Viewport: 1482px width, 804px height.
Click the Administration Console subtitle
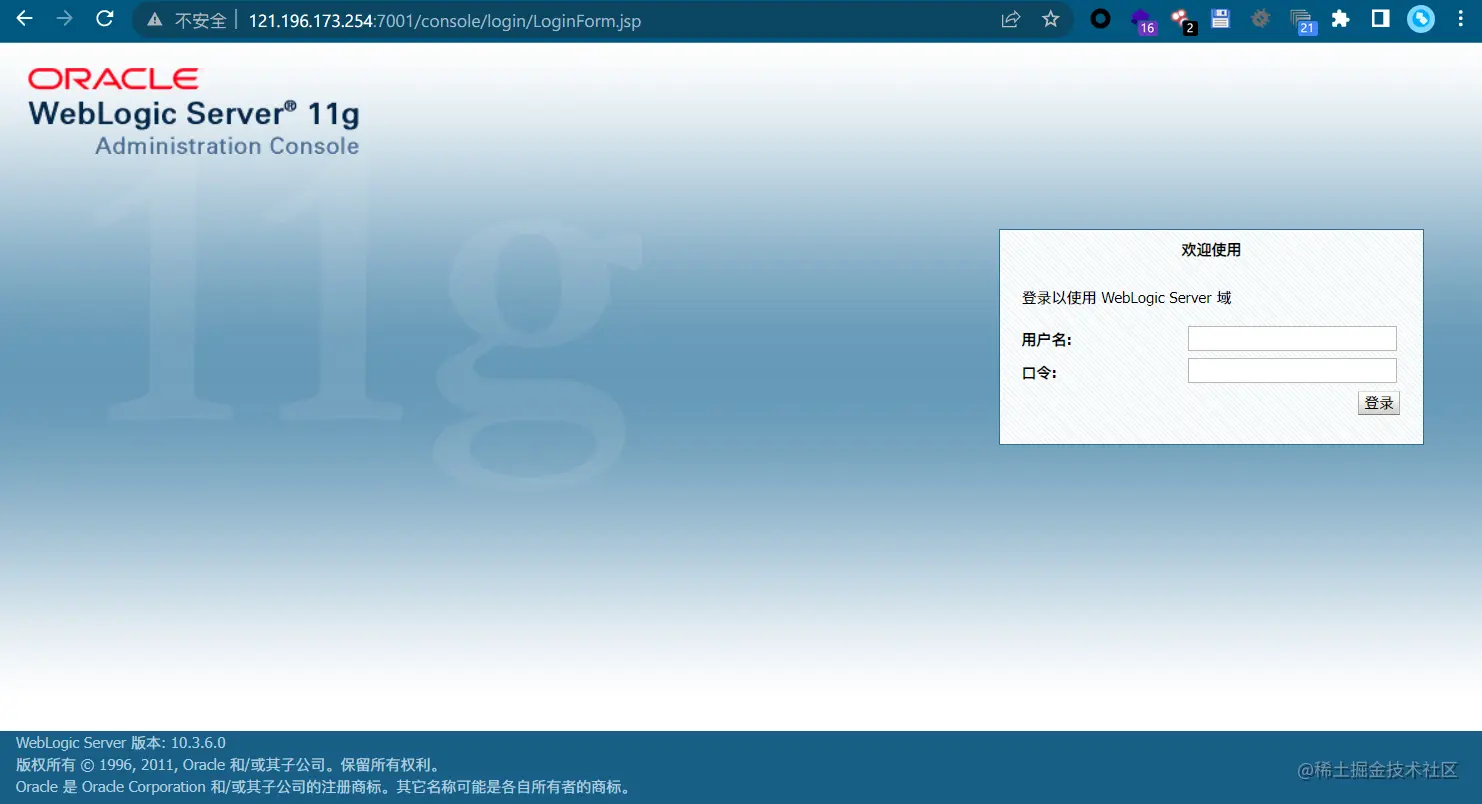pyautogui.click(x=227, y=146)
